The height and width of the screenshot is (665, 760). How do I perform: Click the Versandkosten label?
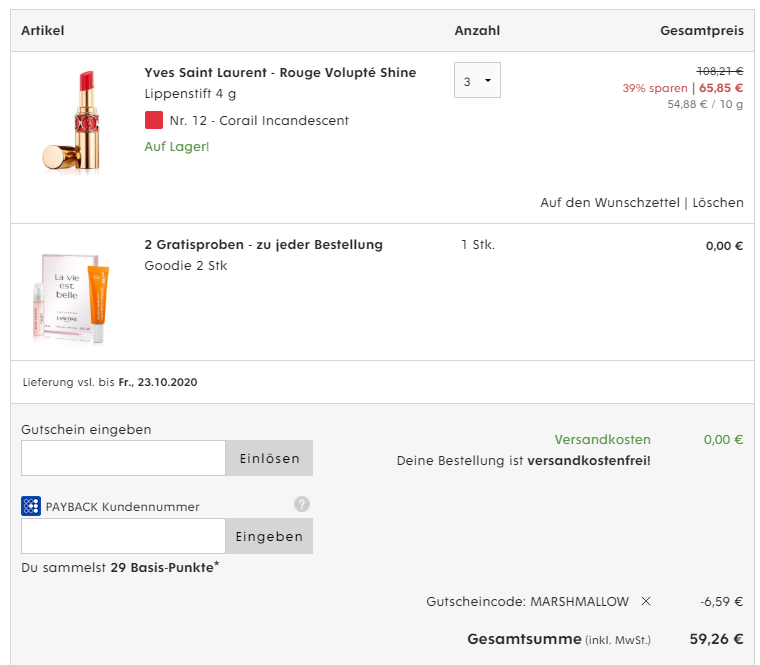[602, 440]
